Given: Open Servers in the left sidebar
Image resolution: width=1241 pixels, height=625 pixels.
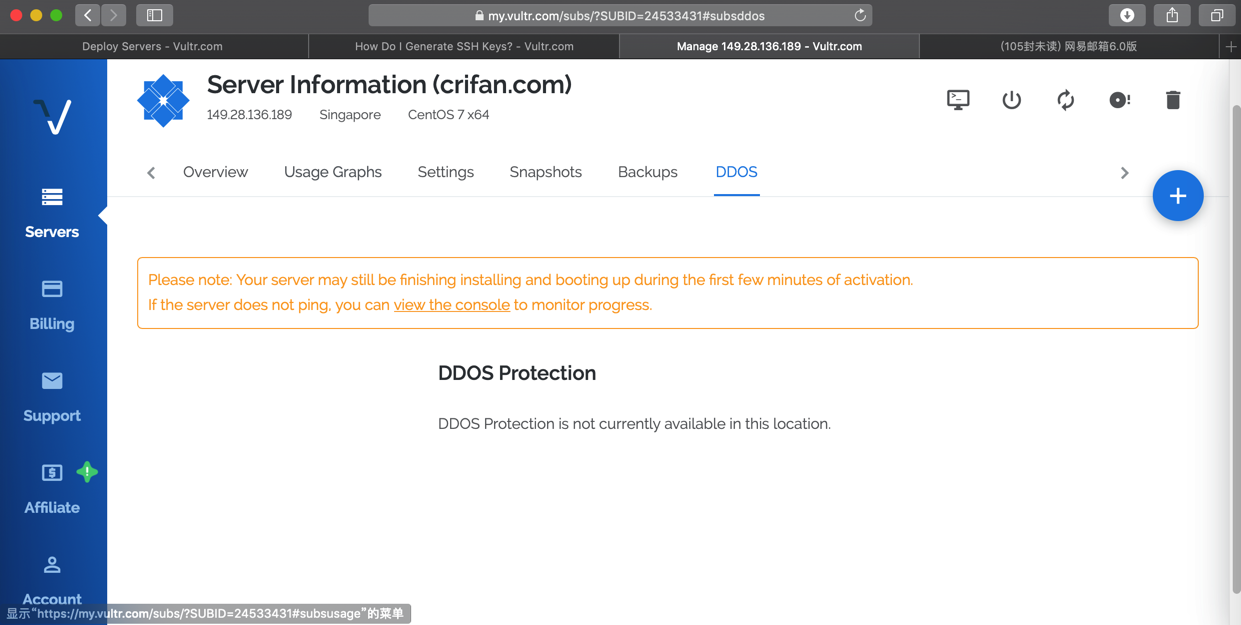Looking at the screenshot, I should [52, 213].
